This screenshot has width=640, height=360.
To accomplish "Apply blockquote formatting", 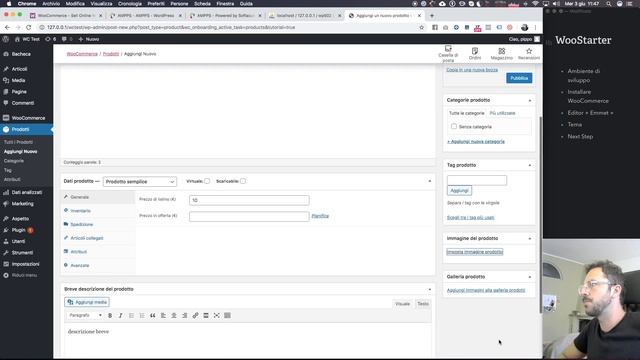I will point(153,316).
